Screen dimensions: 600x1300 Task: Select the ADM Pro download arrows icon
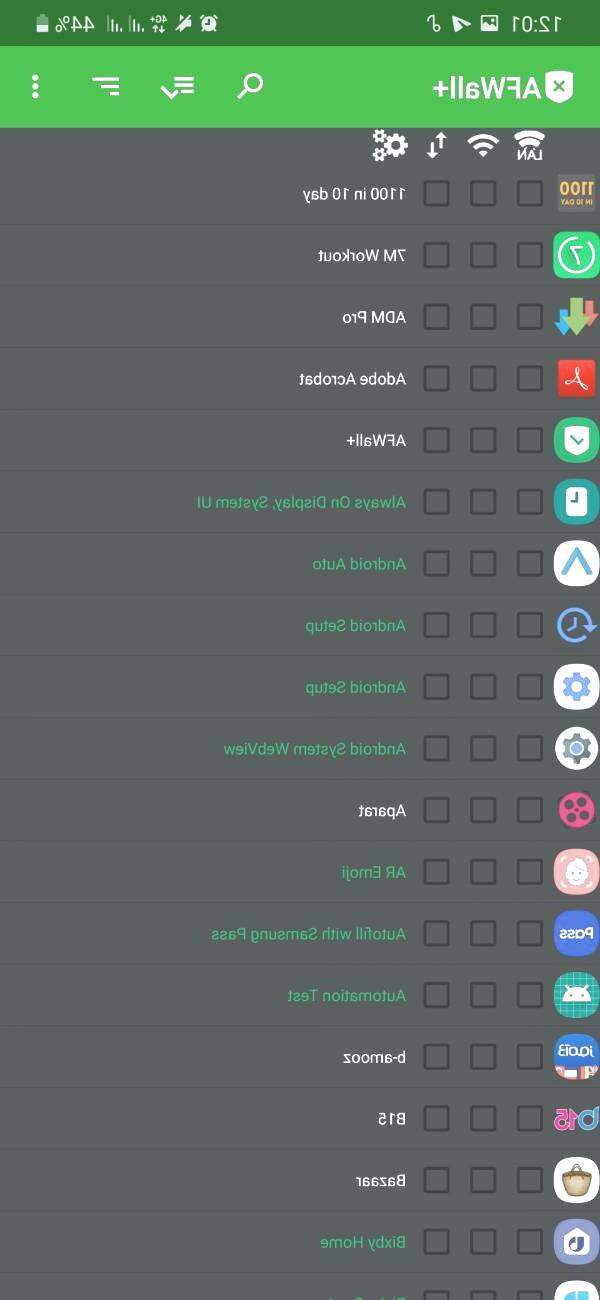[x=576, y=317]
